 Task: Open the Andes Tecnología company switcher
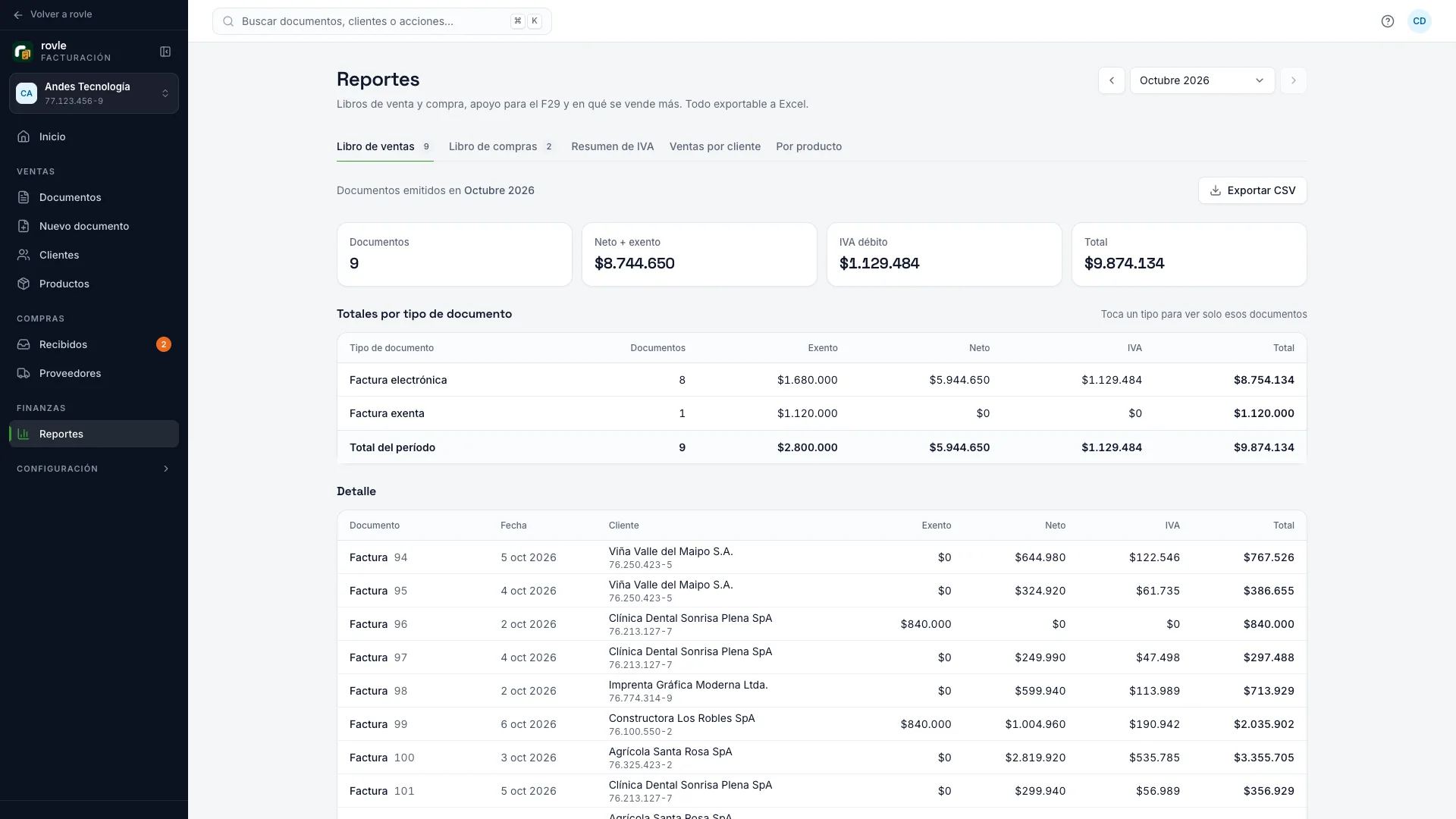tap(94, 93)
